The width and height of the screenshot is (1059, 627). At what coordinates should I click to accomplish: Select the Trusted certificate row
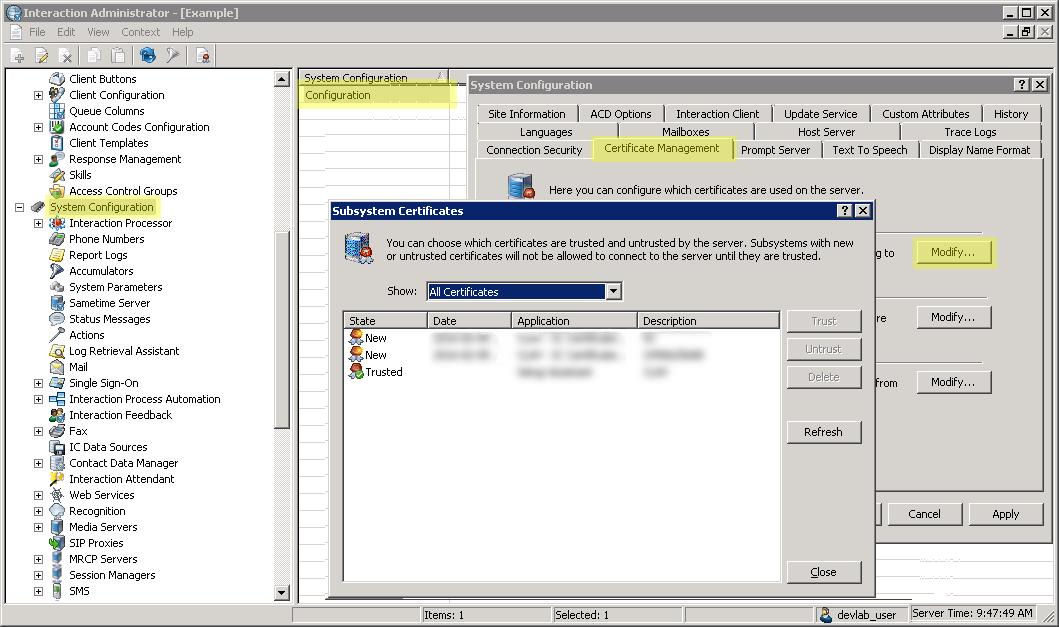tap(383, 372)
